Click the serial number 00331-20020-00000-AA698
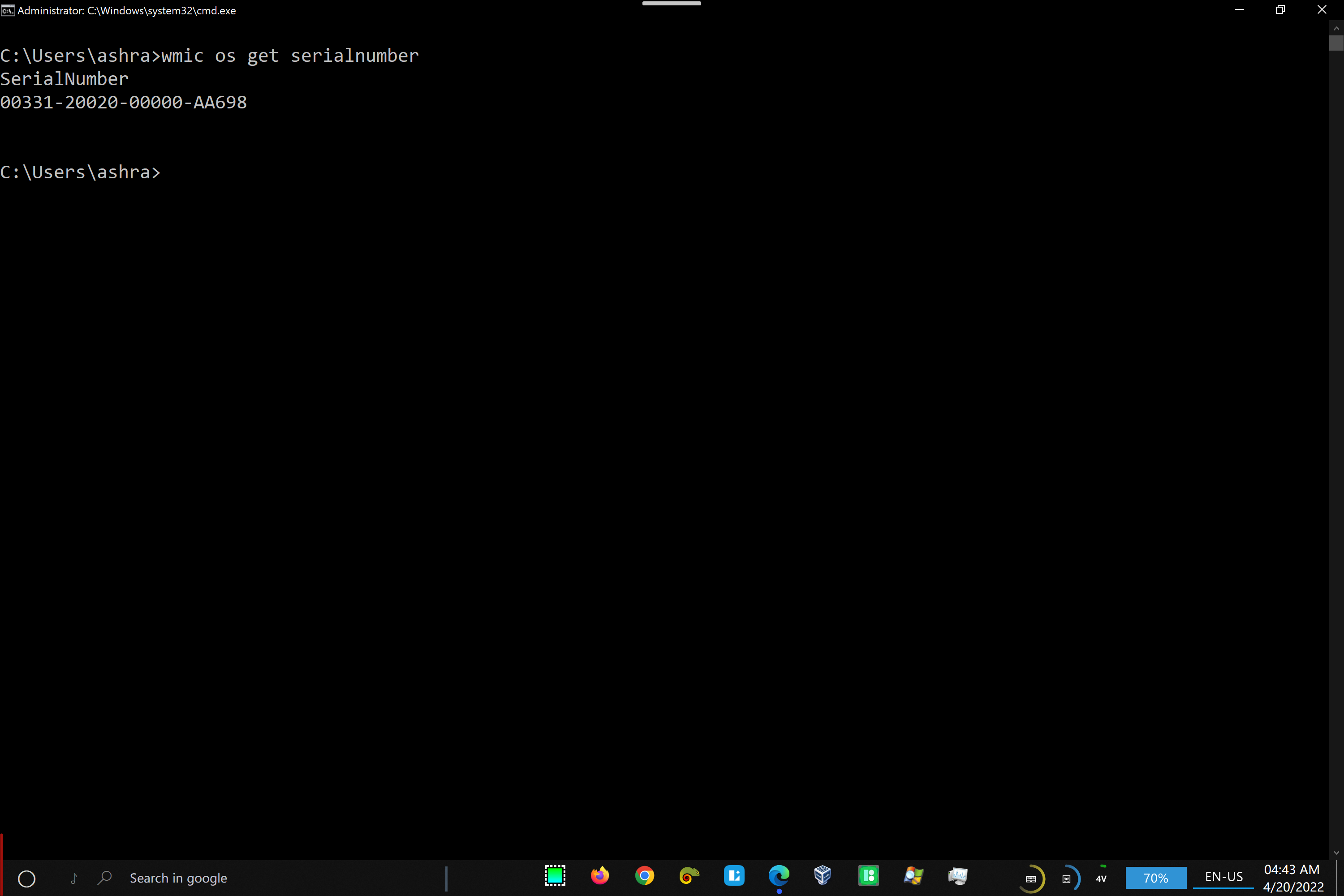Viewport: 1344px width, 896px height. click(124, 102)
